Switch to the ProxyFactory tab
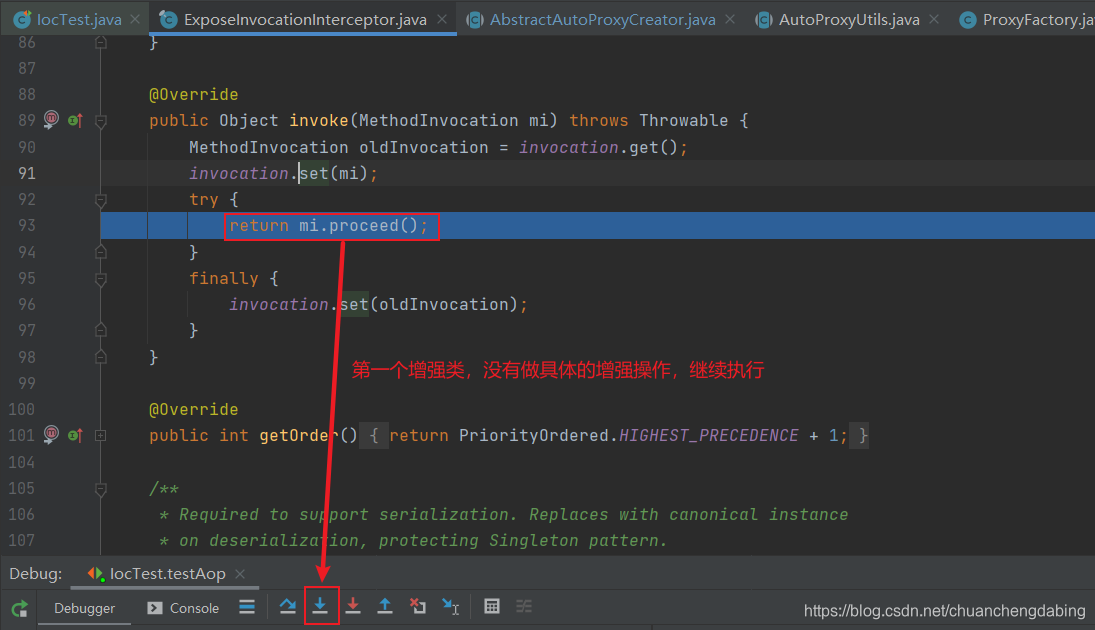Viewport: 1095px width, 630px height. click(1038, 20)
